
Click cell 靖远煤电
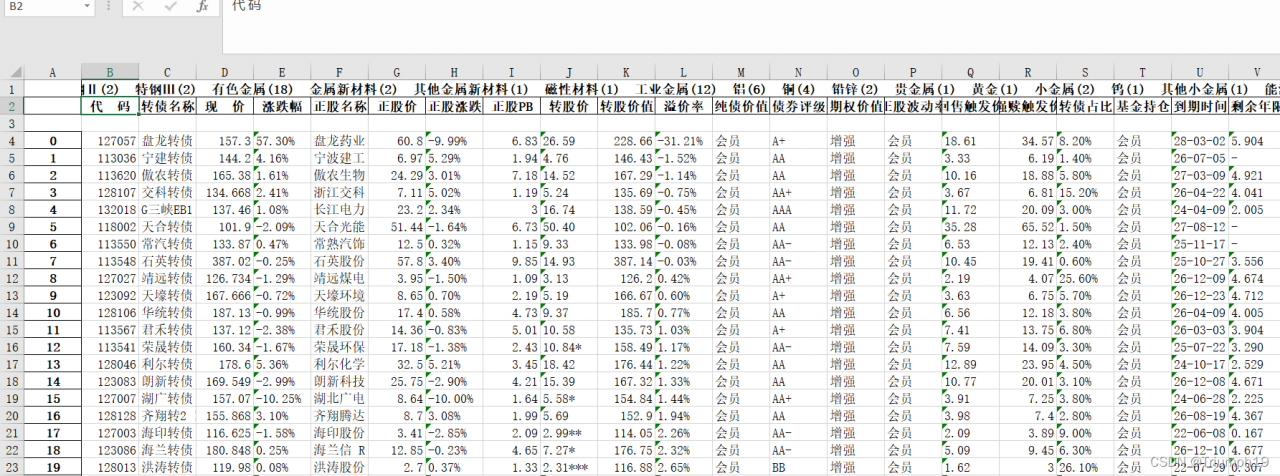click(x=339, y=278)
